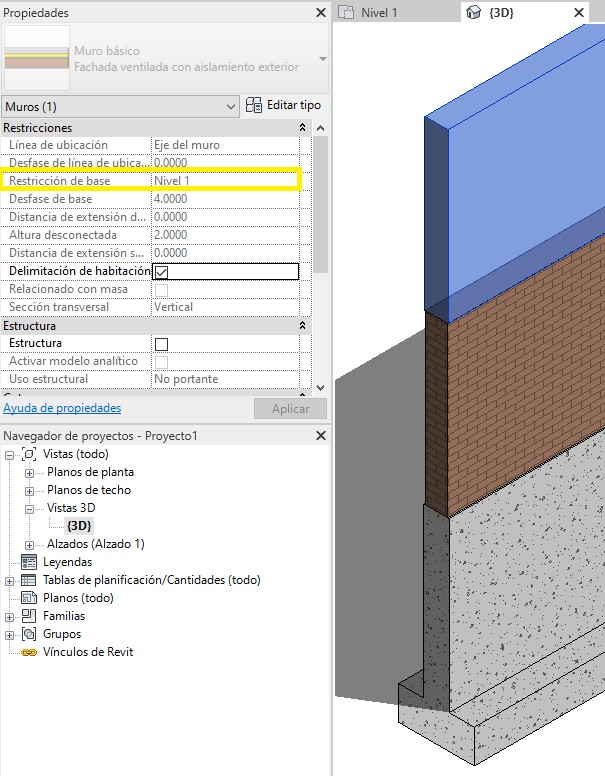Enable the Estructura checkbox

[x=161, y=344]
